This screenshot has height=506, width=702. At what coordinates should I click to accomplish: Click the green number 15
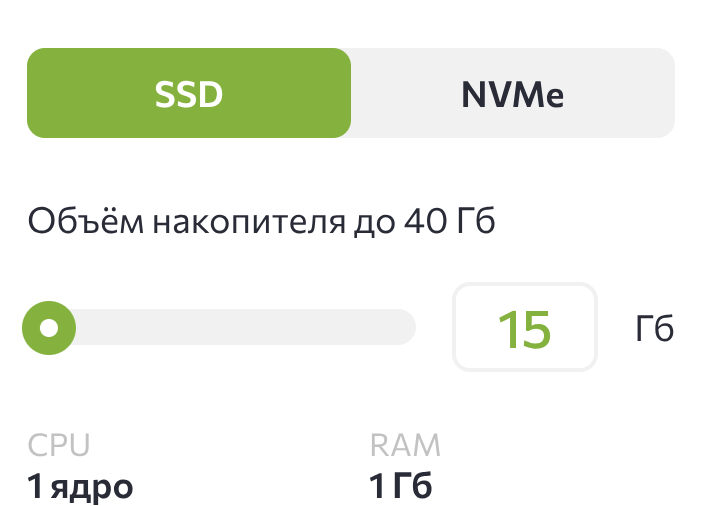(524, 328)
